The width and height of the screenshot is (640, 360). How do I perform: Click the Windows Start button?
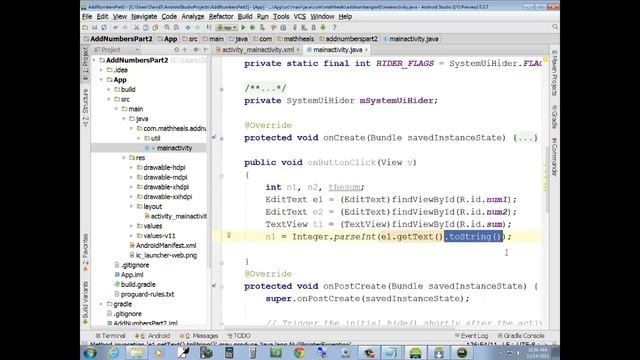pyautogui.click(x=90, y=352)
